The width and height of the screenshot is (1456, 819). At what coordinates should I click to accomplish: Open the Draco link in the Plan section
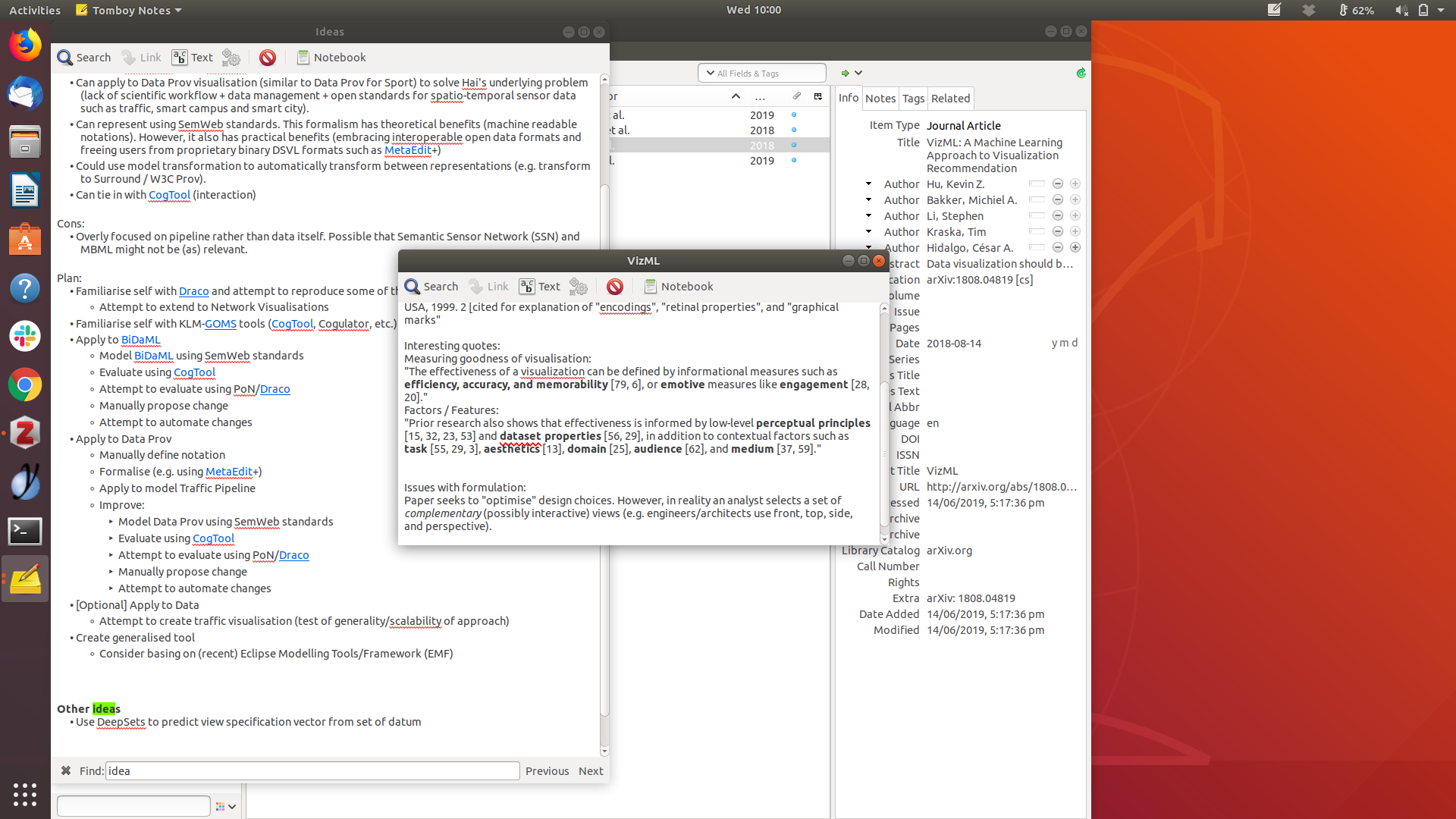click(x=193, y=291)
